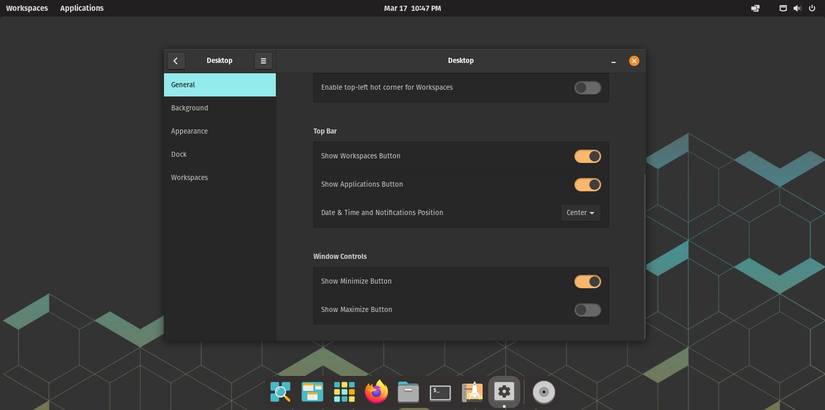Click the volume icon in top bar
This screenshot has height=410, width=825.
797,8
